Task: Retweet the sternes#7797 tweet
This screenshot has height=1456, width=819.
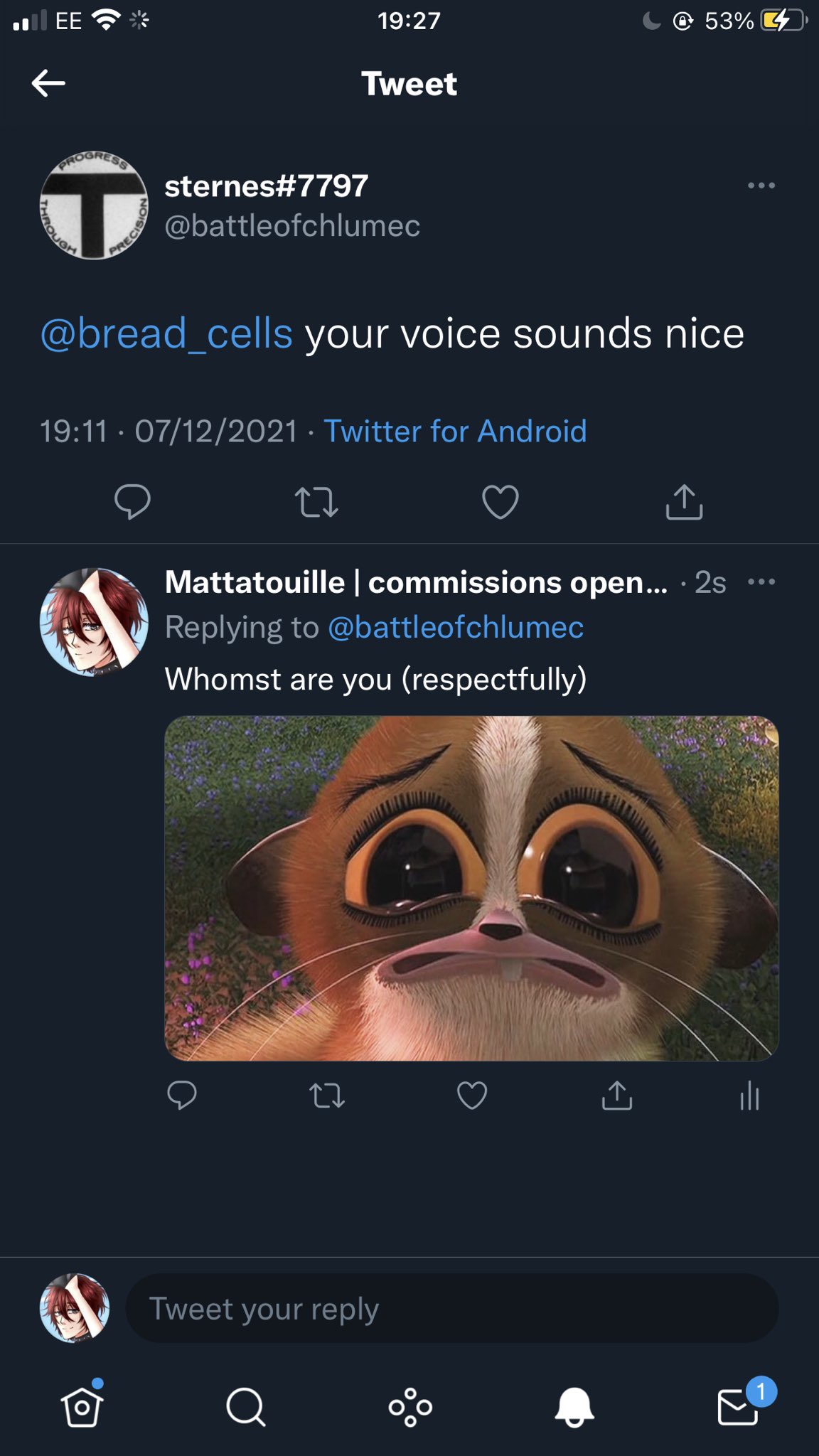Action: coord(316,502)
